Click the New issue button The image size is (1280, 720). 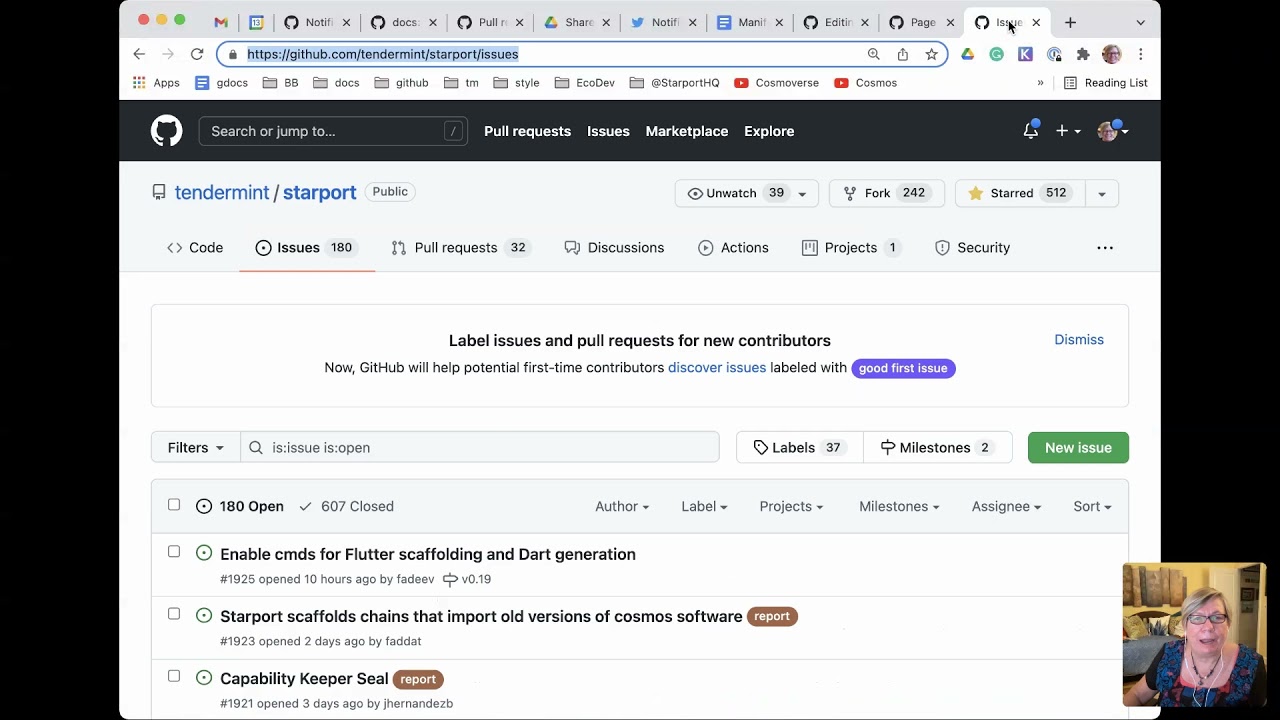[1078, 447]
